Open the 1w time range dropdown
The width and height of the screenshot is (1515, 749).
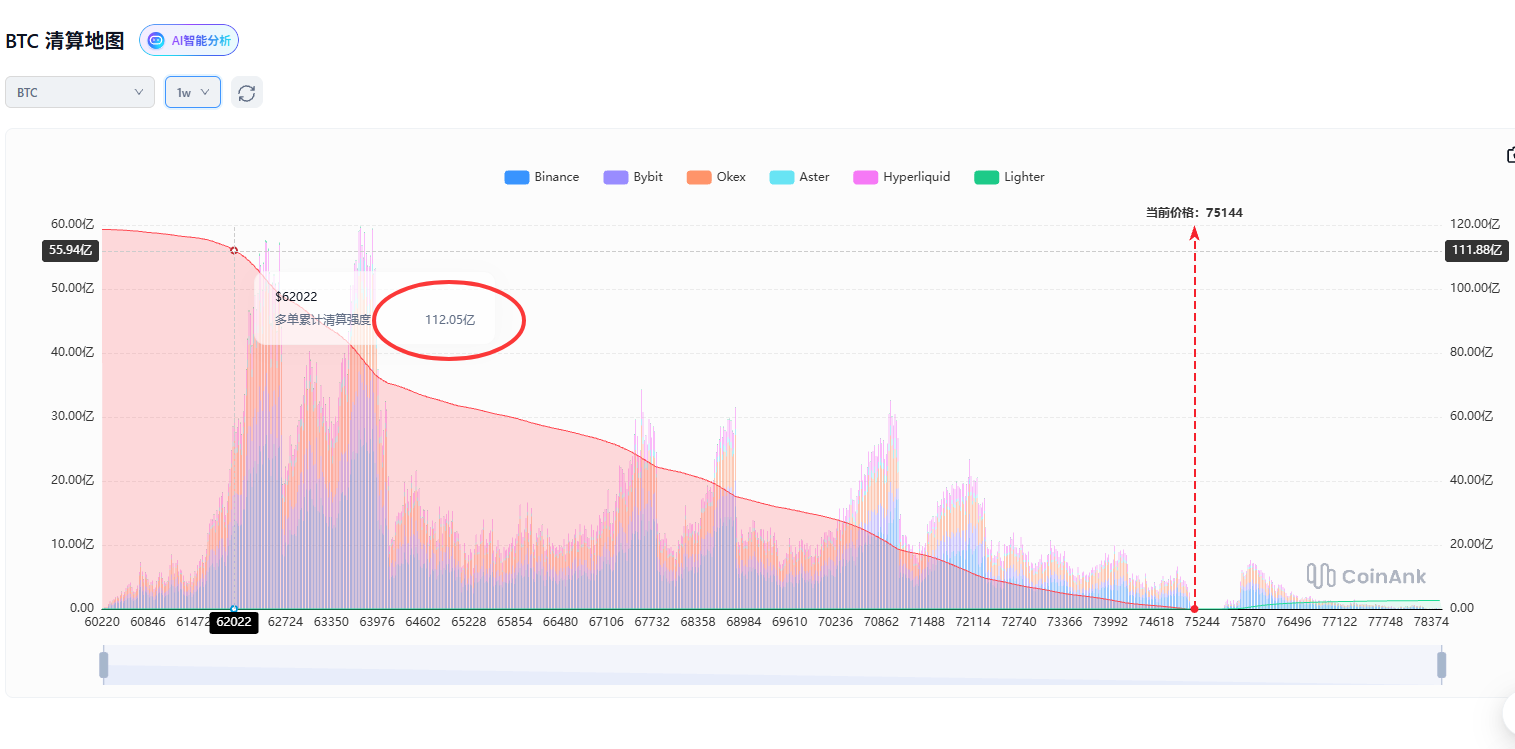(x=193, y=92)
